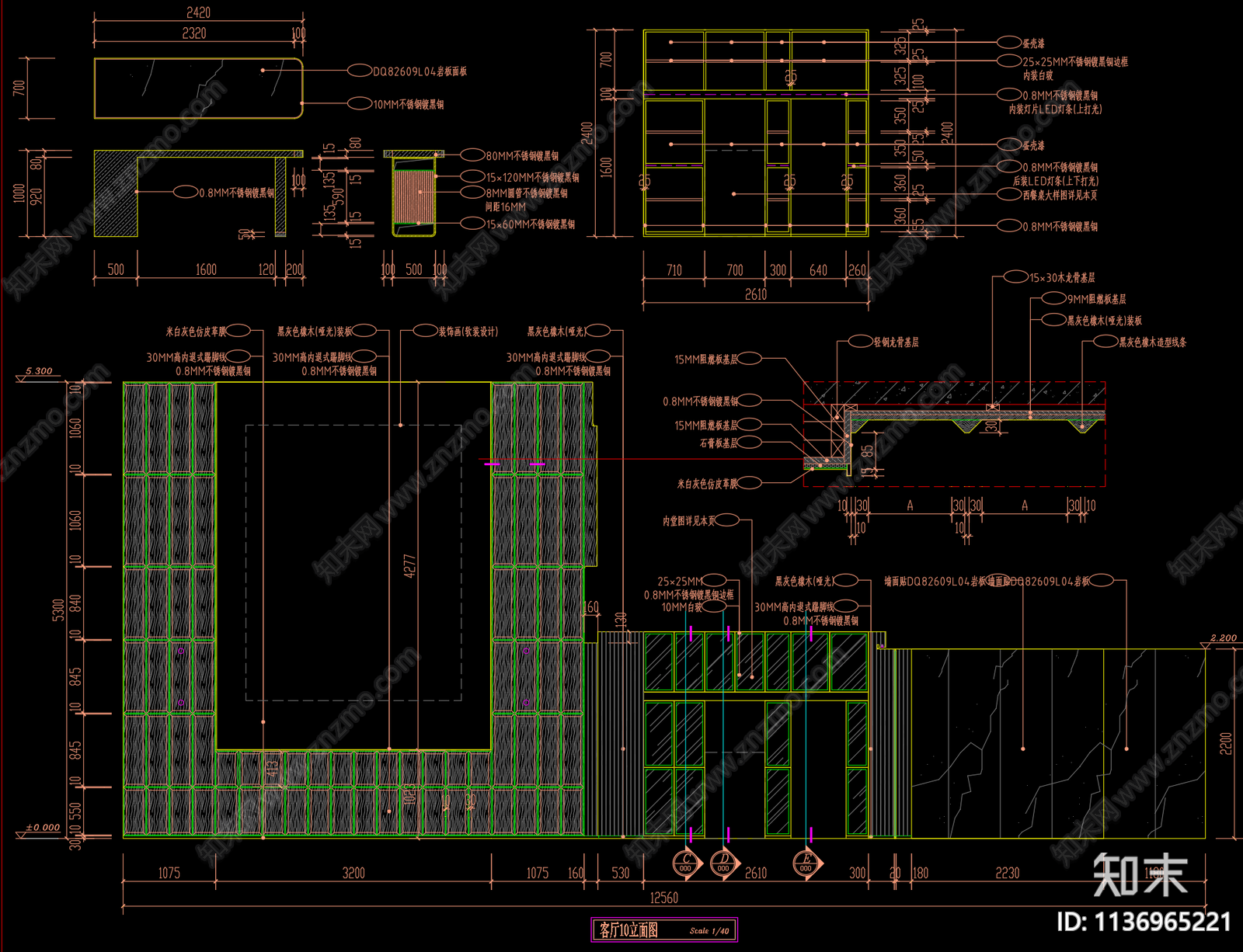Select the 2230 dimension text
The image size is (1243, 952).
[1008, 873]
